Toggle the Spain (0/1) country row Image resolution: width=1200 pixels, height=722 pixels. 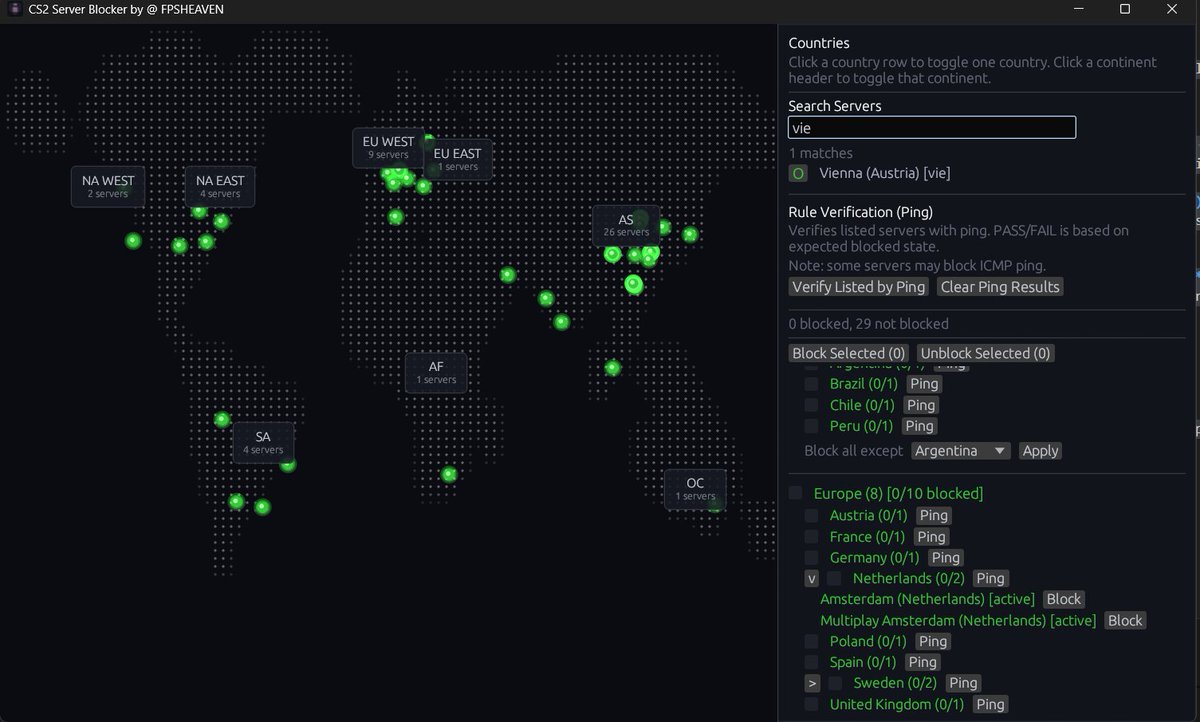pyautogui.click(x=863, y=663)
